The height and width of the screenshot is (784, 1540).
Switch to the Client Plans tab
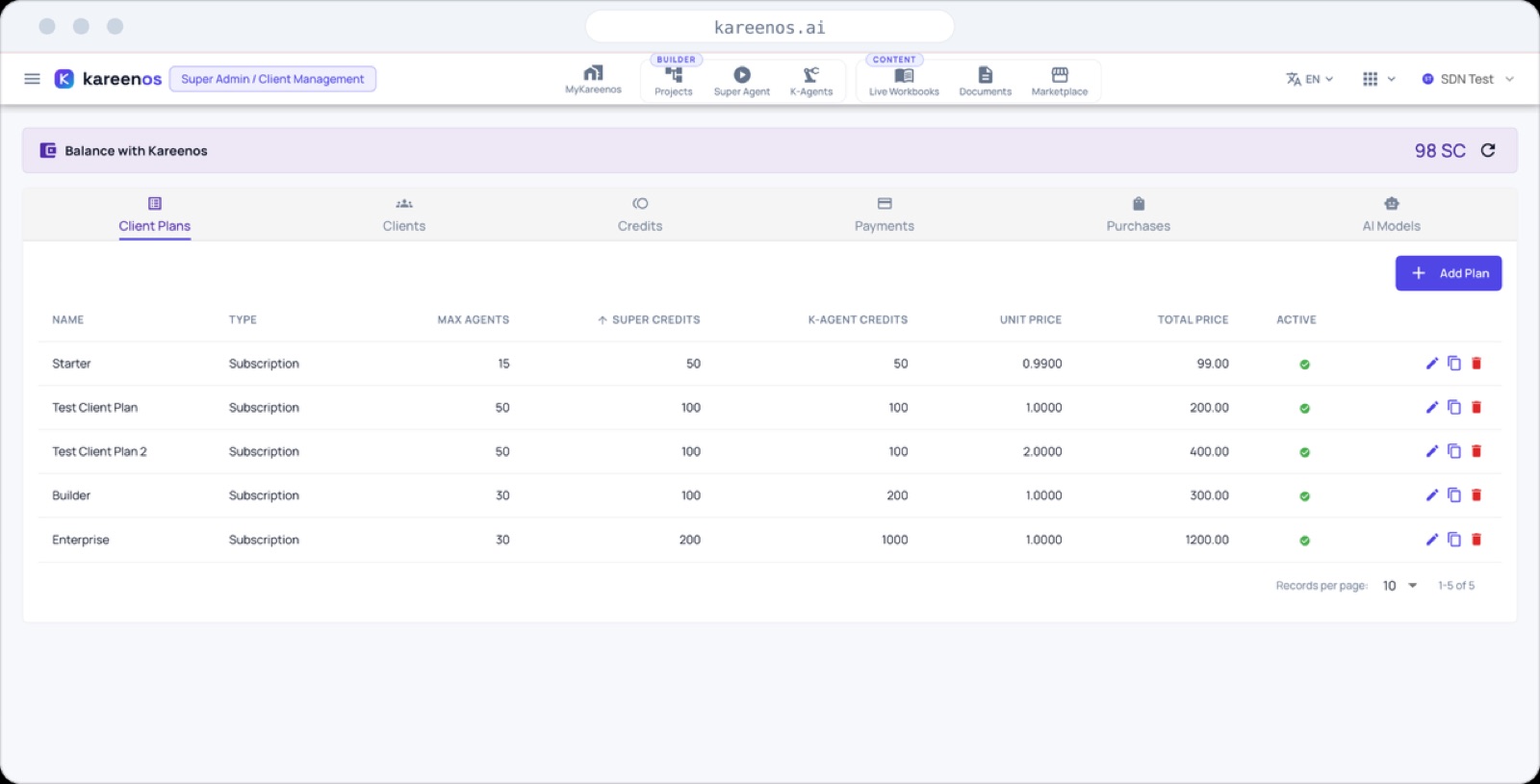pos(154,215)
